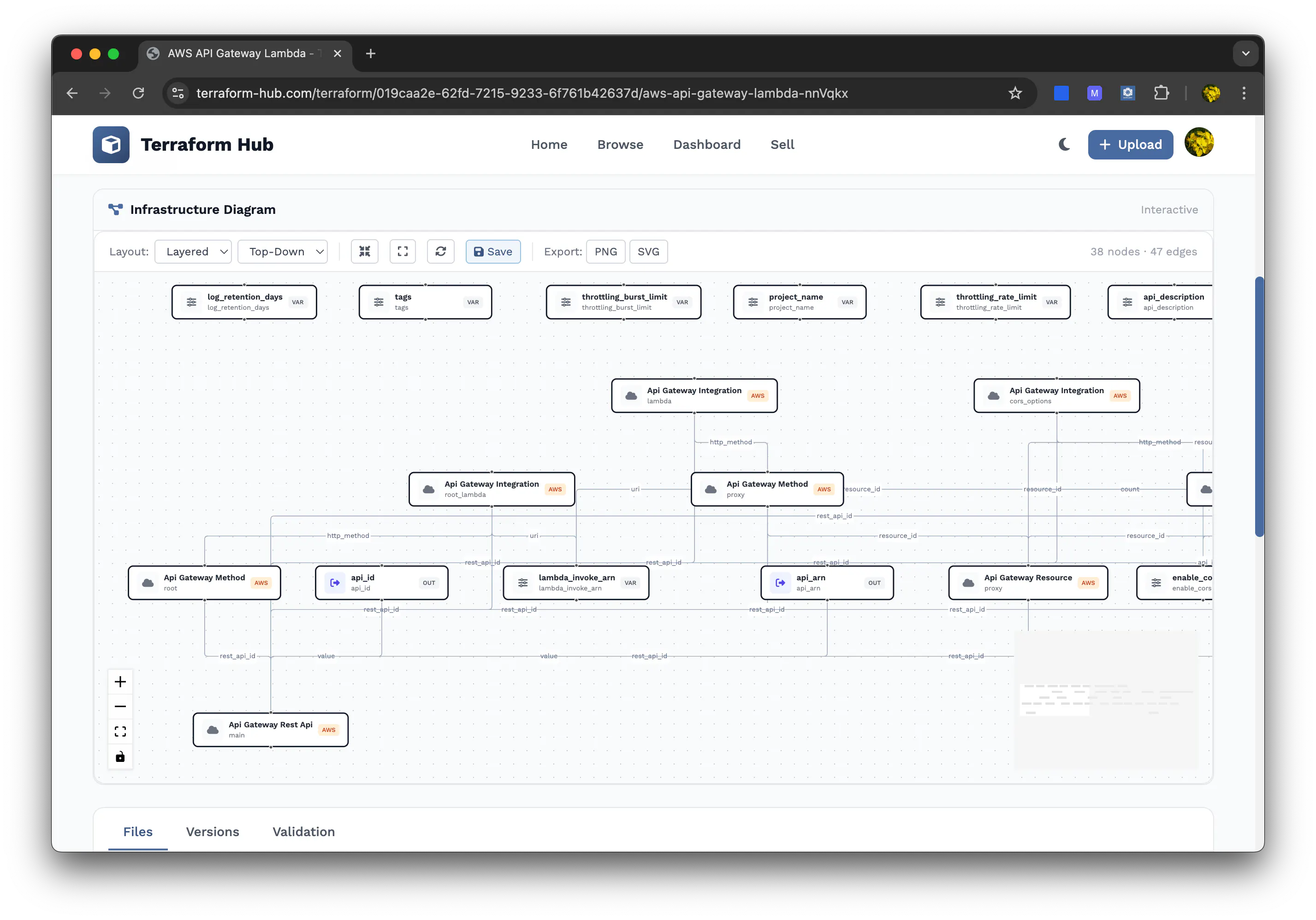This screenshot has height=920, width=1316.
Task: Click the api_id output node icon
Action: (x=335, y=583)
